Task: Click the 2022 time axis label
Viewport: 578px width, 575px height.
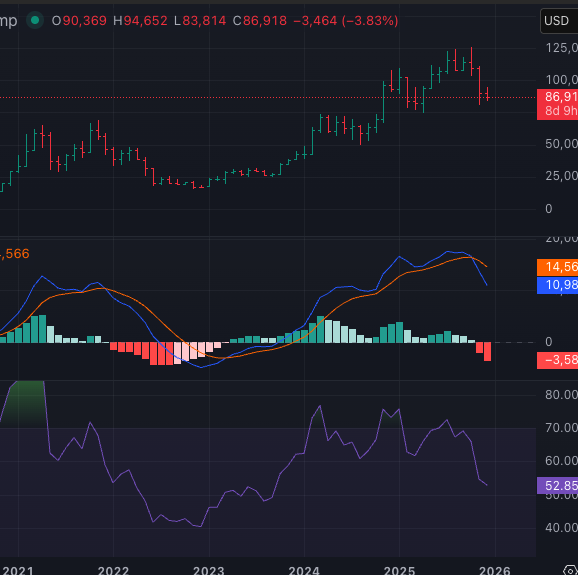Action: pos(113,570)
